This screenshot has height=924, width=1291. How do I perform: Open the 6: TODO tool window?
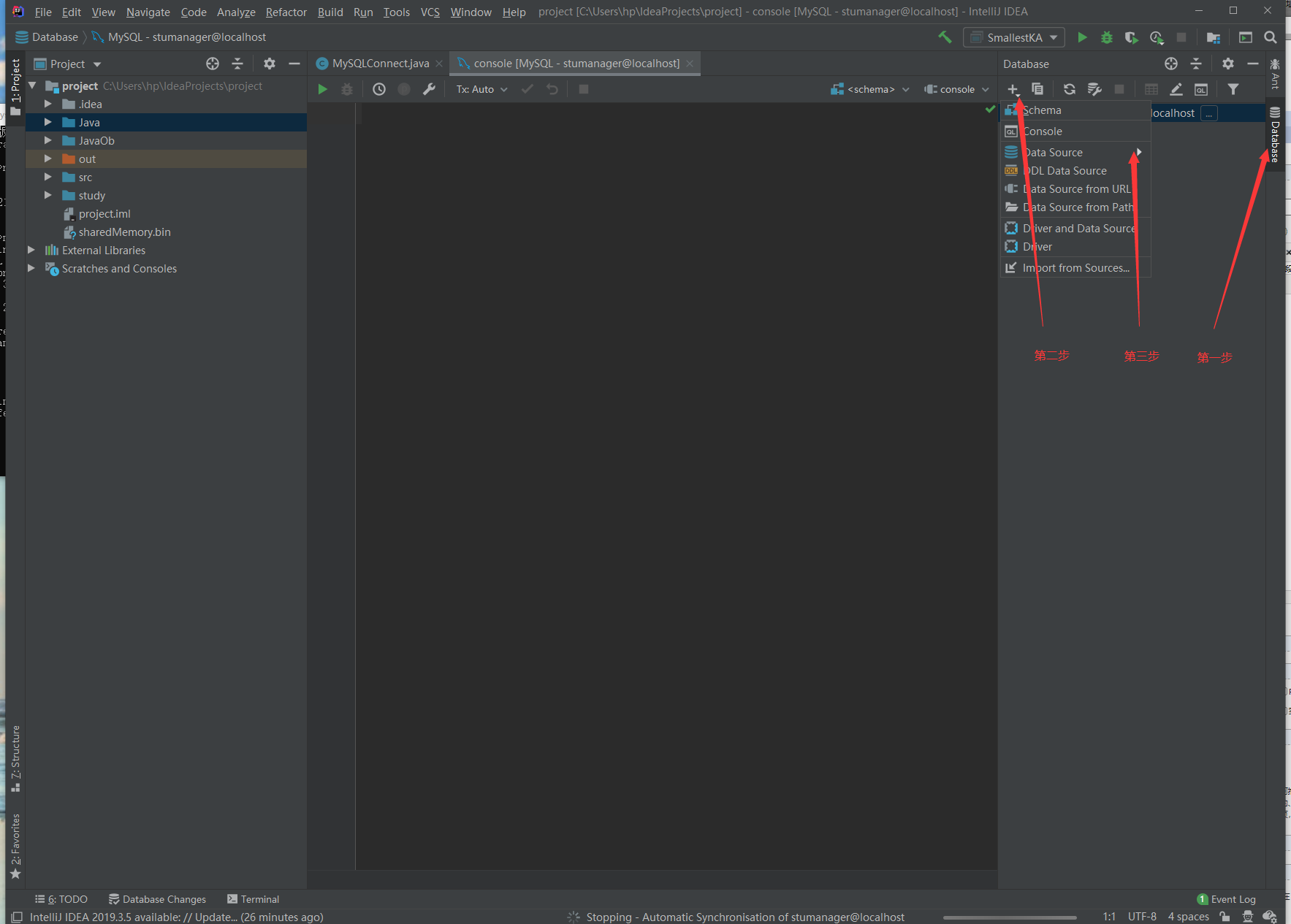[61, 899]
